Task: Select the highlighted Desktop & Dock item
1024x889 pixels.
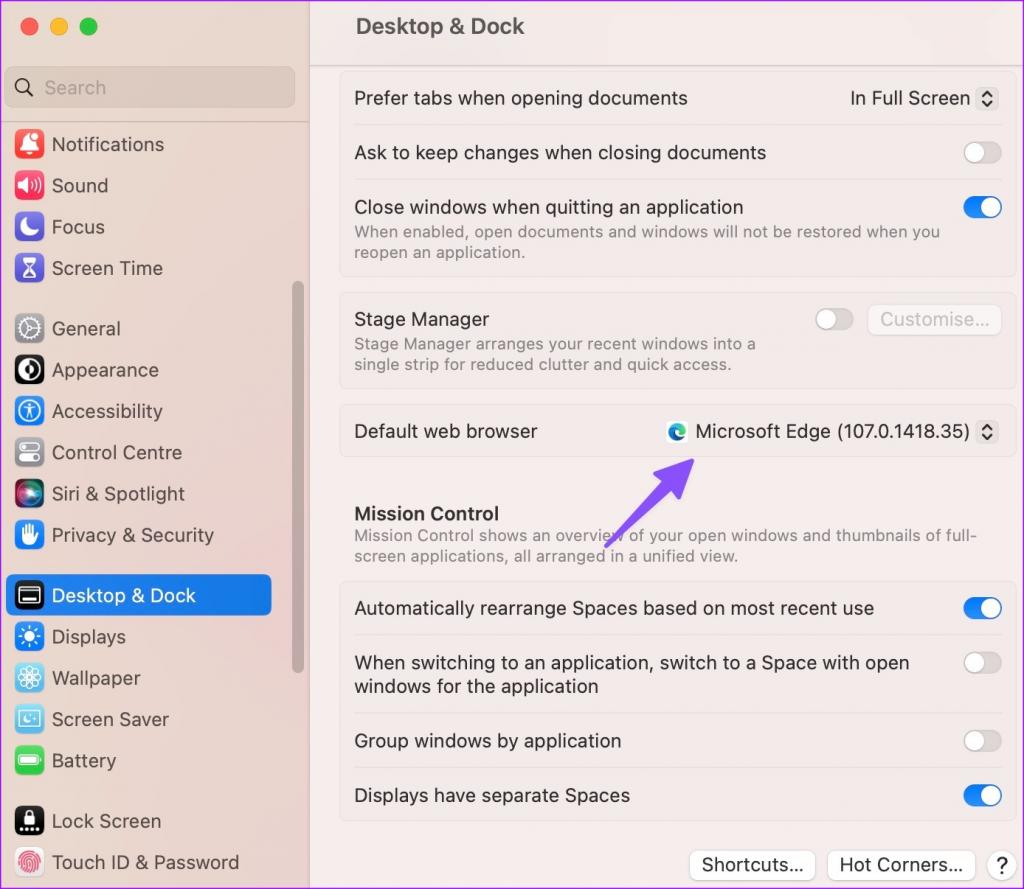Action: [138, 595]
